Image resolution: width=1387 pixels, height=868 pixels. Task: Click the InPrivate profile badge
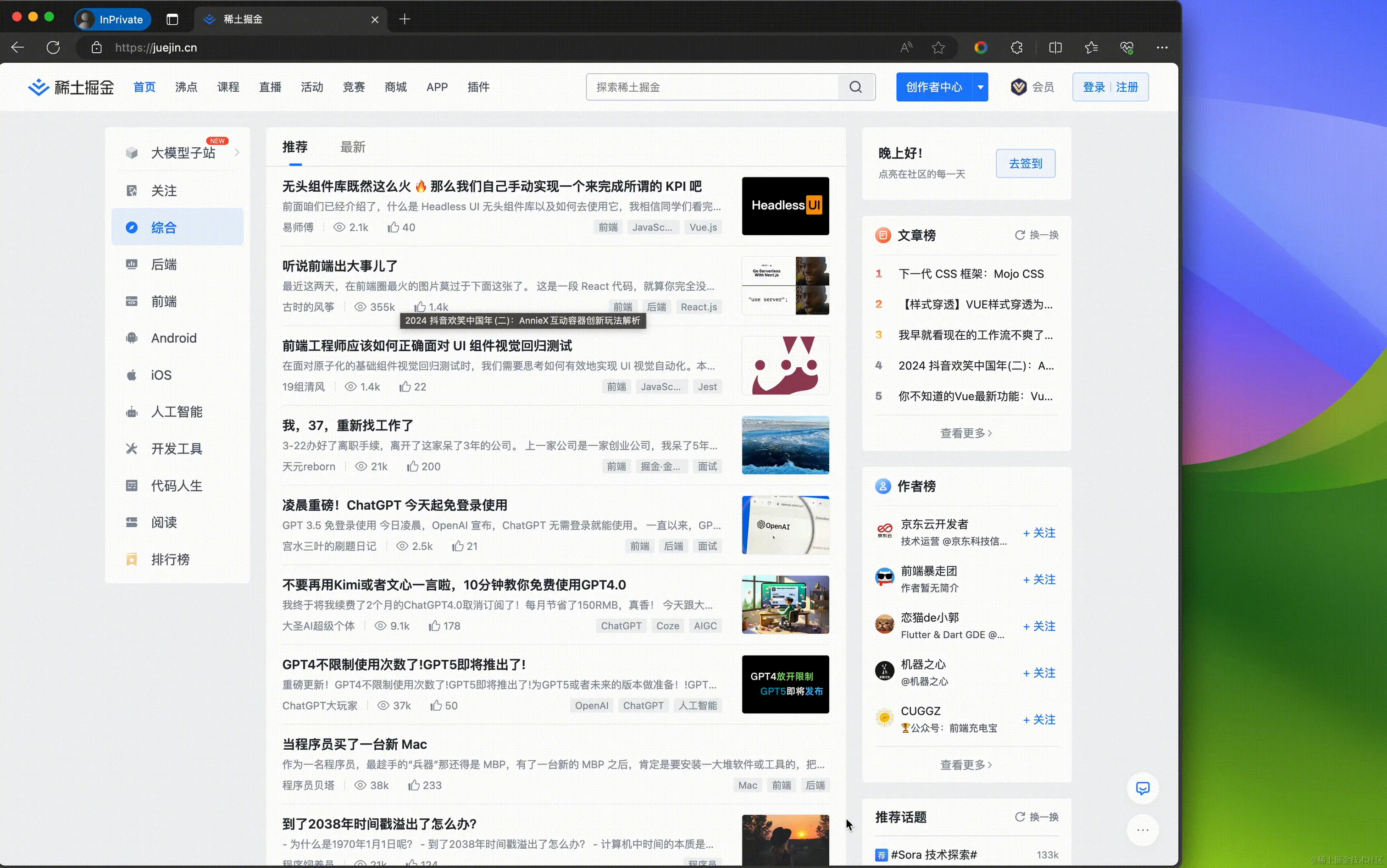112,20
